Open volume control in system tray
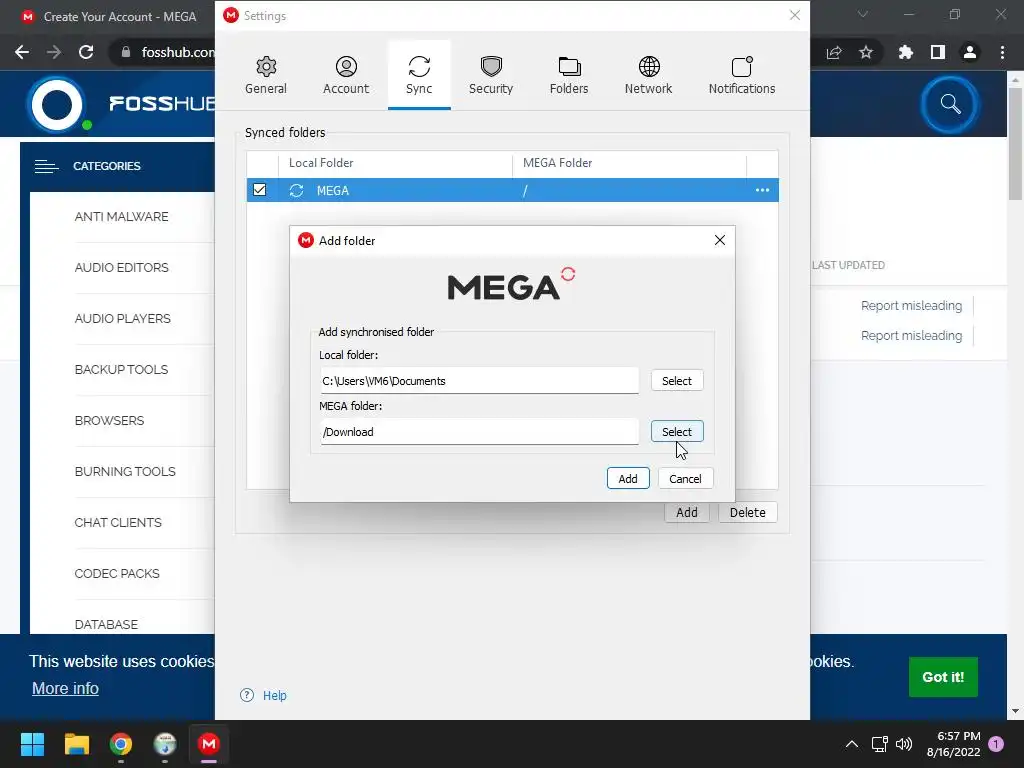Image resolution: width=1024 pixels, height=768 pixels. click(x=904, y=744)
